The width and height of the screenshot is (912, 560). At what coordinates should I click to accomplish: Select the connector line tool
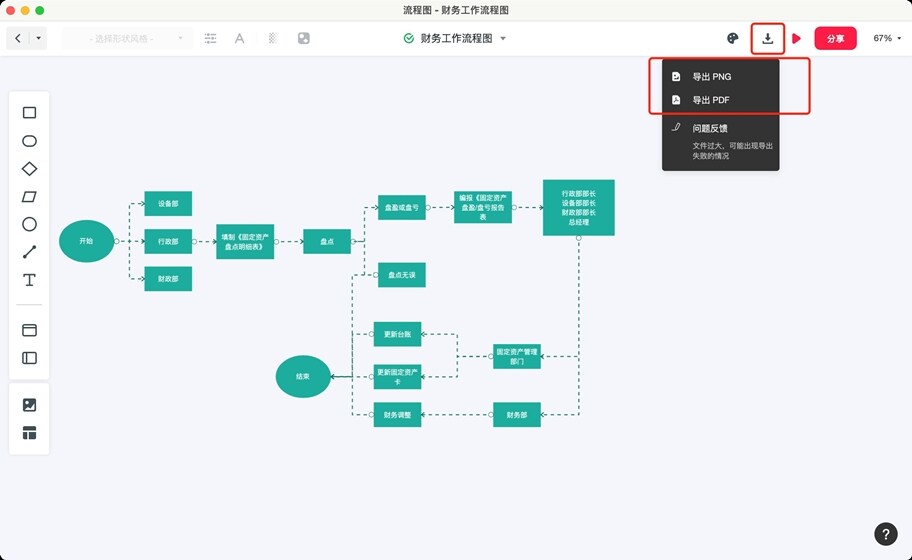29,252
